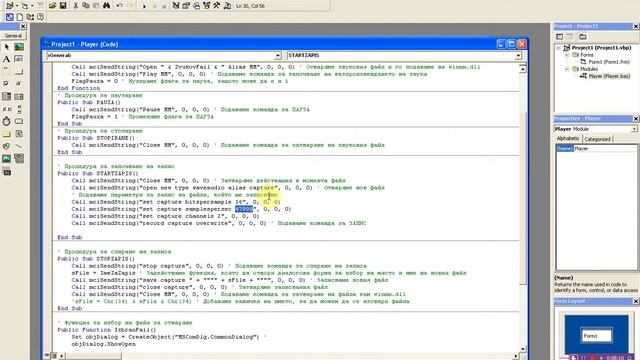
Task: Toggle Folders in Project panel toolbar
Action: point(582,37)
